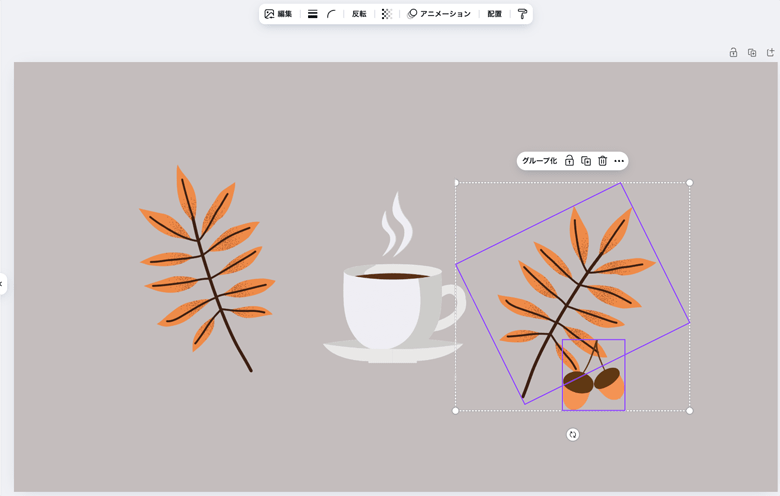Click the bottom-left selection resize handle

coord(455,410)
